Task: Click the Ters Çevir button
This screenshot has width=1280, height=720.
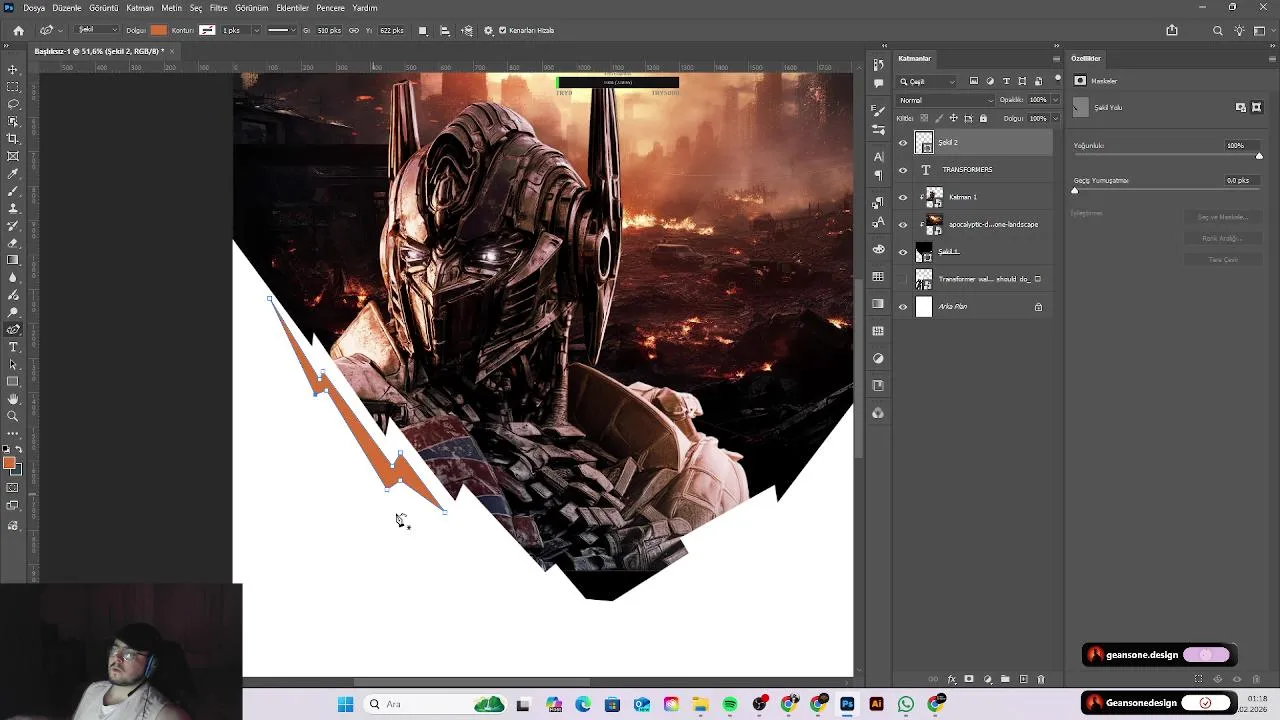Action: [1223, 260]
